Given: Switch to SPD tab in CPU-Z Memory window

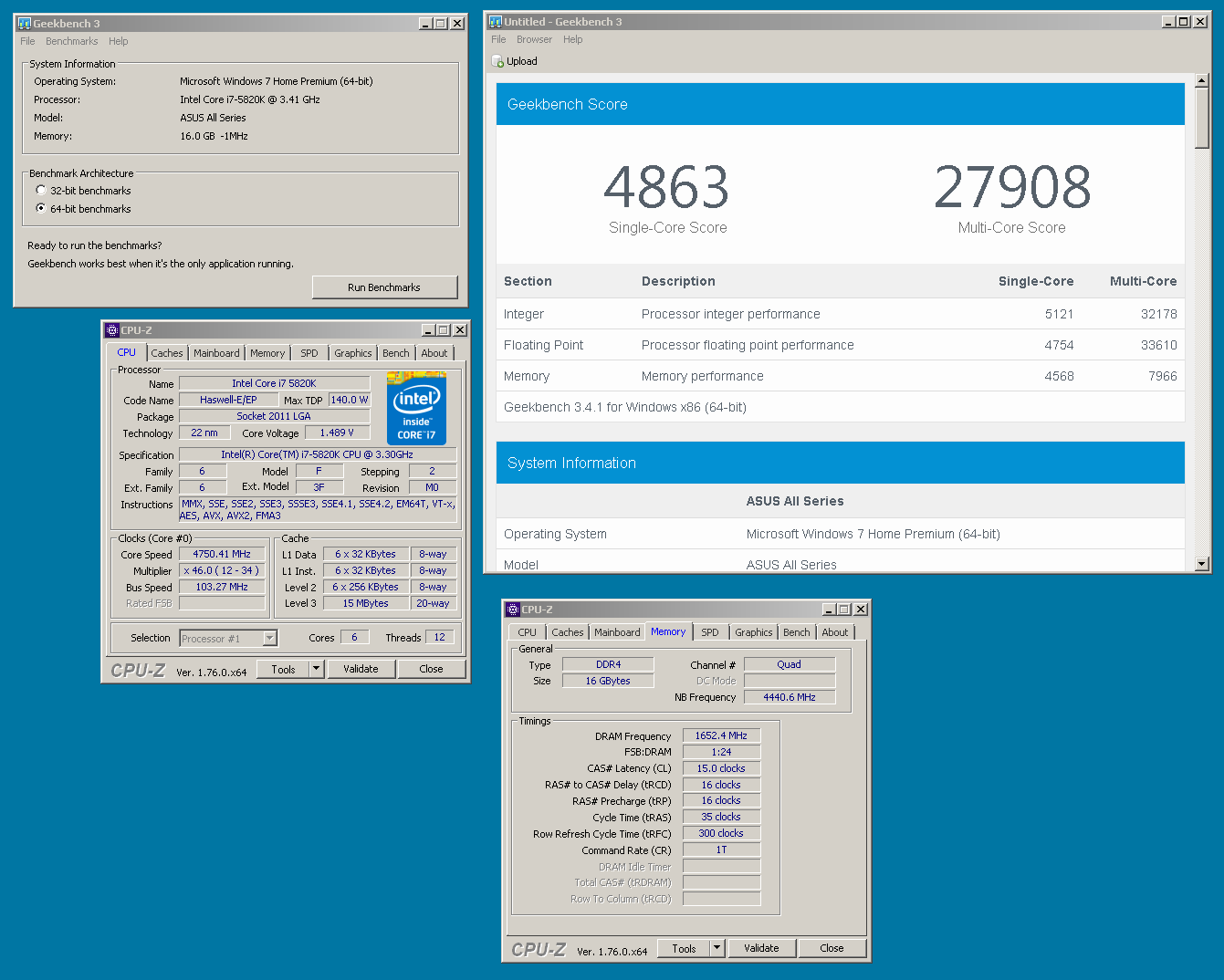Looking at the screenshot, I should click(710, 632).
